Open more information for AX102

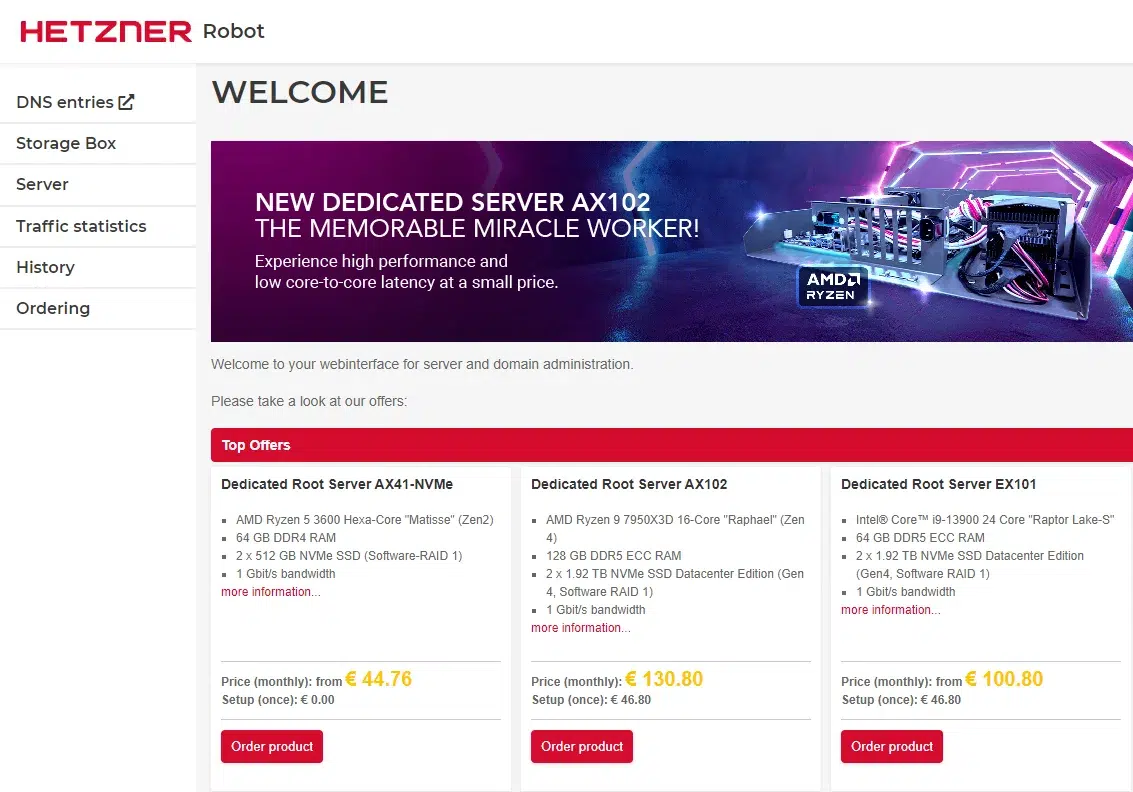click(x=580, y=628)
